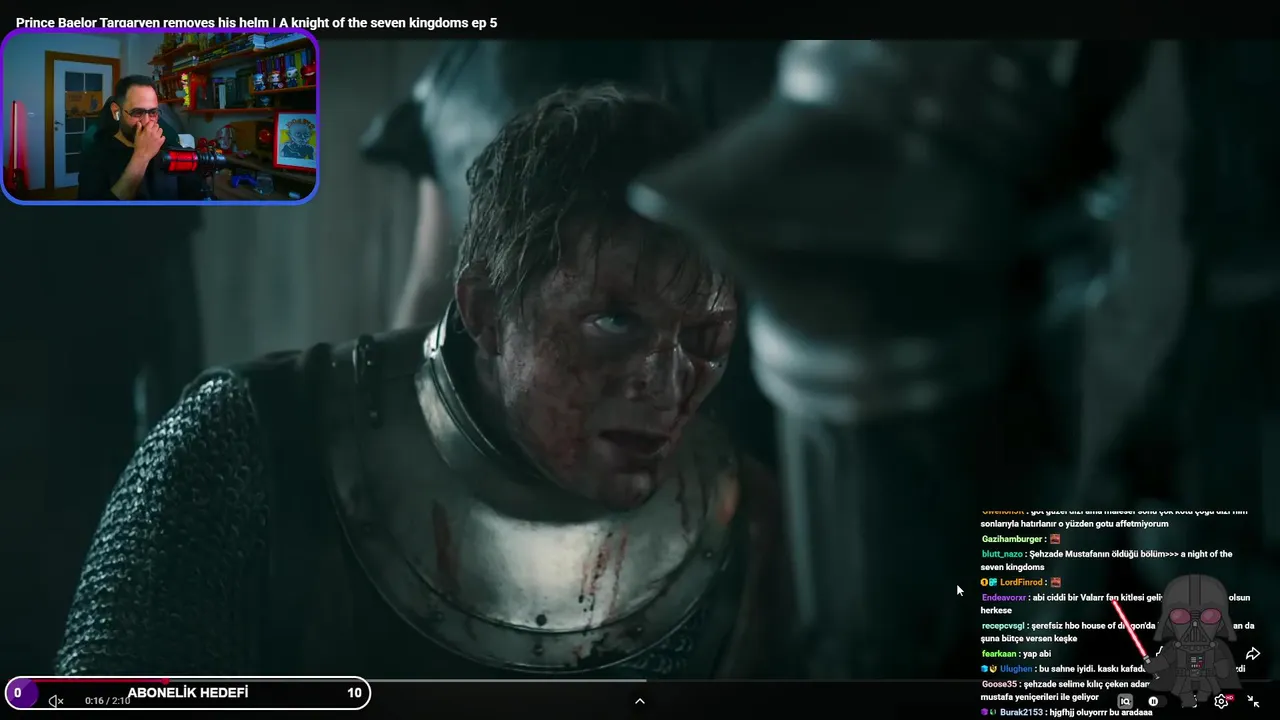Expand the upward chevron at the bottom center
The image size is (1280, 720).
pos(640,701)
